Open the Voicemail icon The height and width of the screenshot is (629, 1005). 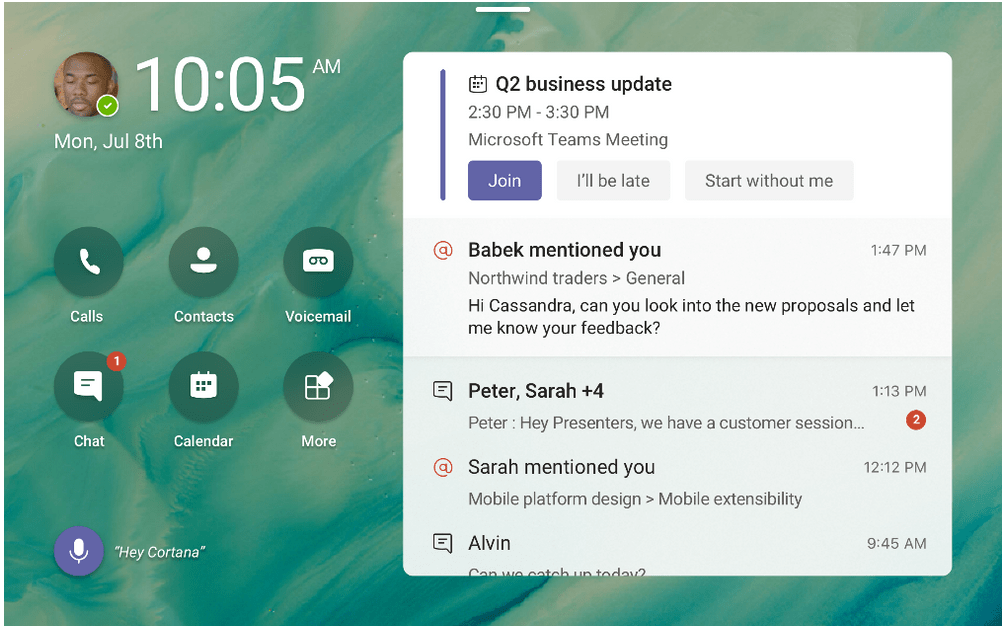click(x=318, y=263)
